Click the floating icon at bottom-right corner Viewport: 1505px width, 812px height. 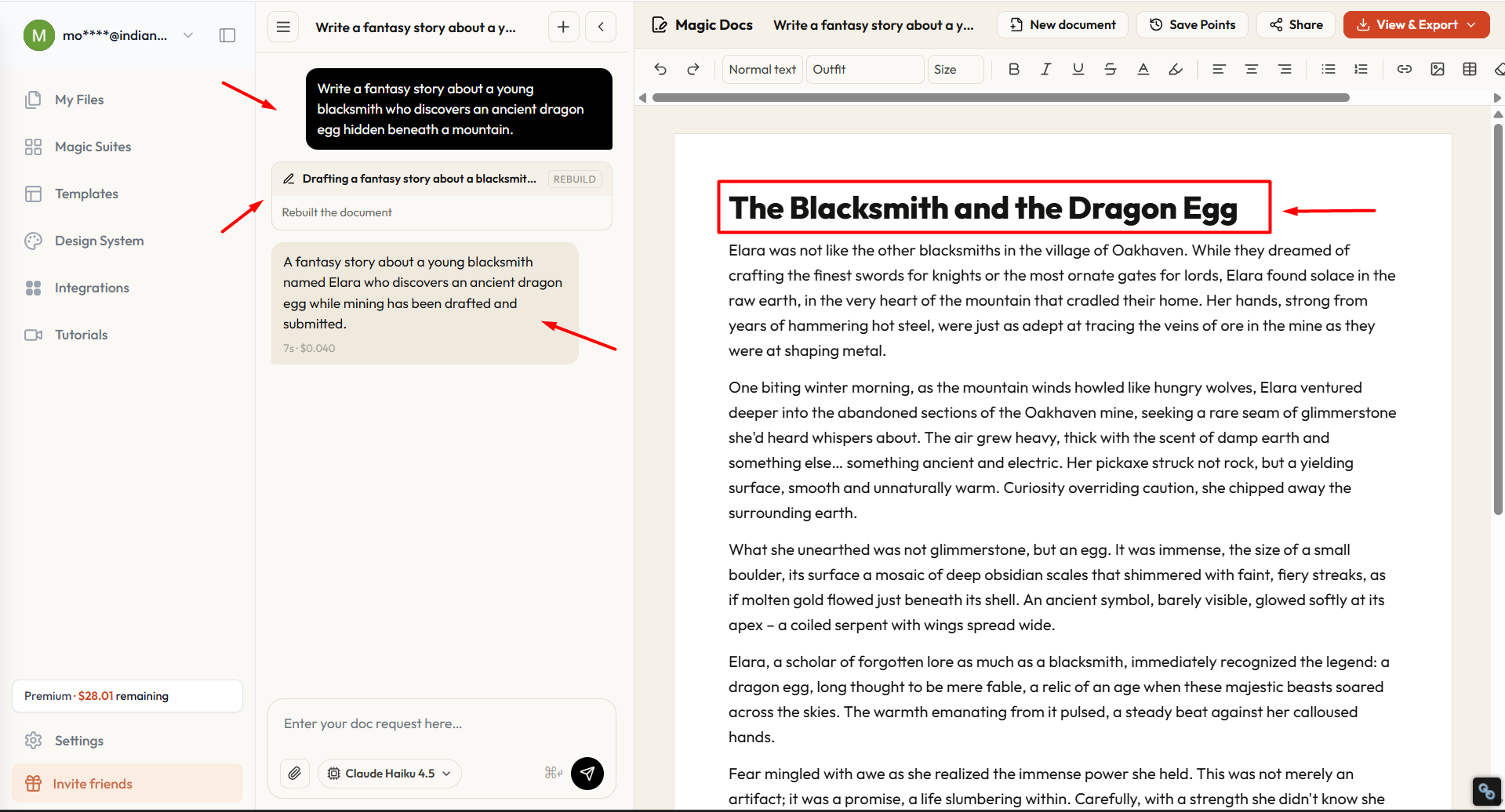(x=1486, y=792)
